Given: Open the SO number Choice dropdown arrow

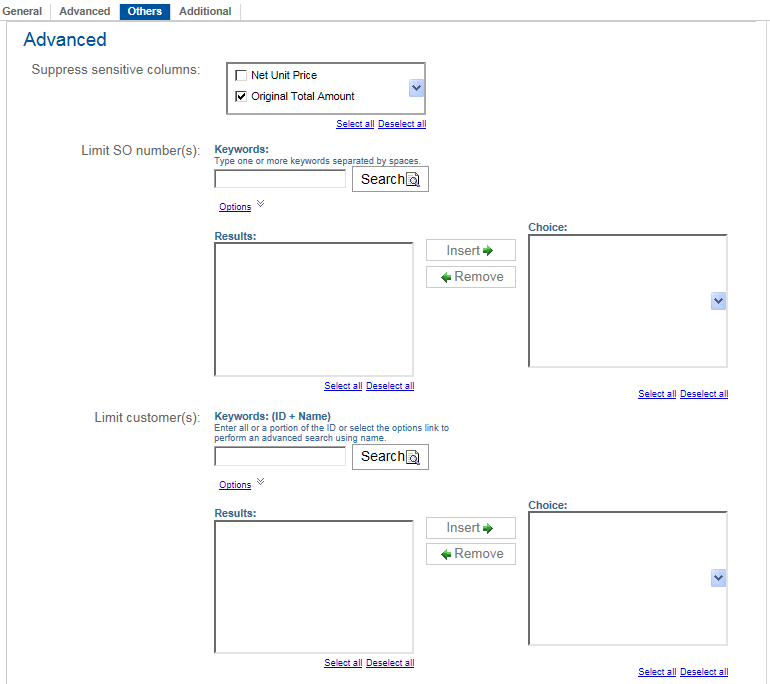Looking at the screenshot, I should coord(718,301).
